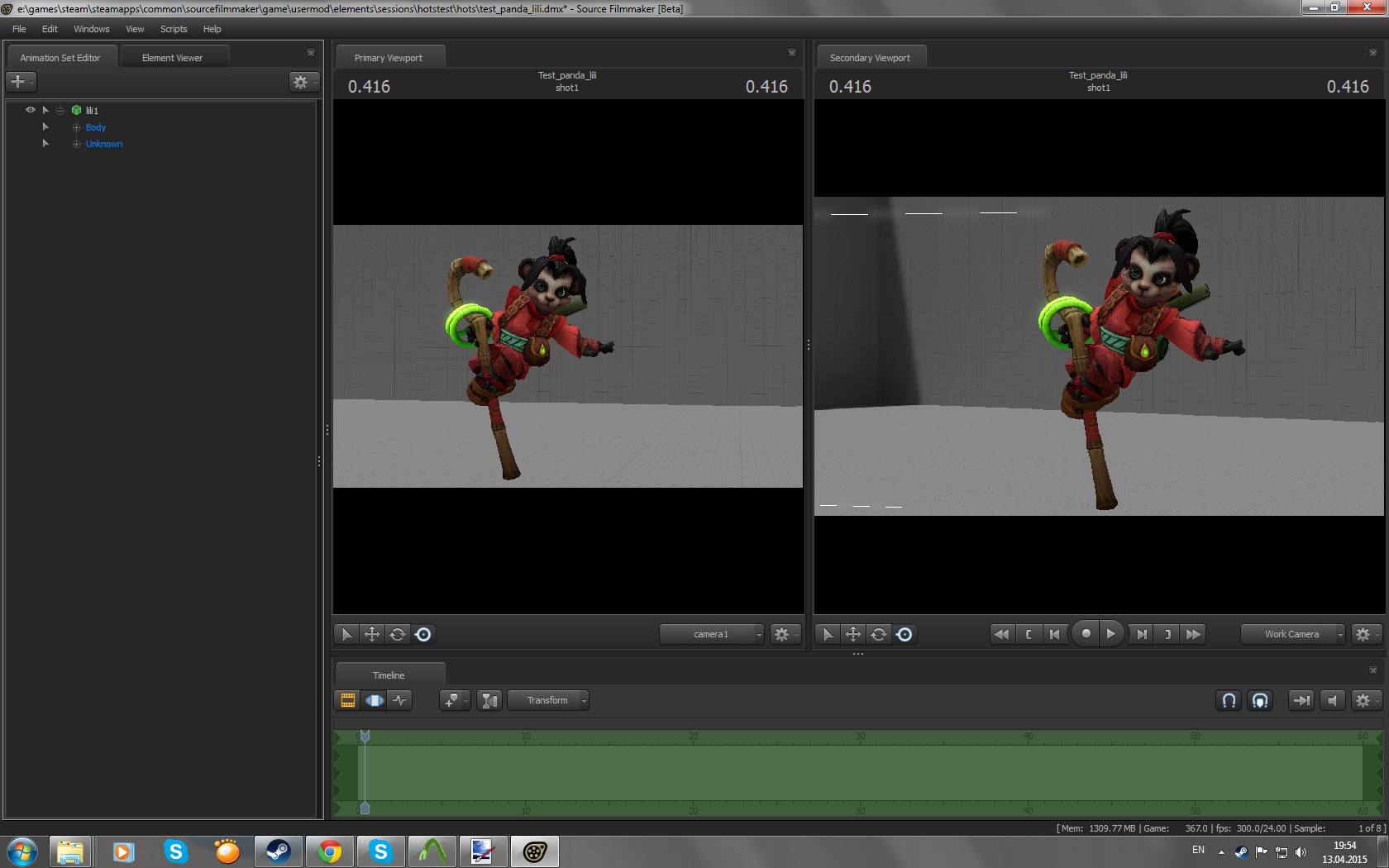
Task: Open the File menu
Action: (x=19, y=29)
